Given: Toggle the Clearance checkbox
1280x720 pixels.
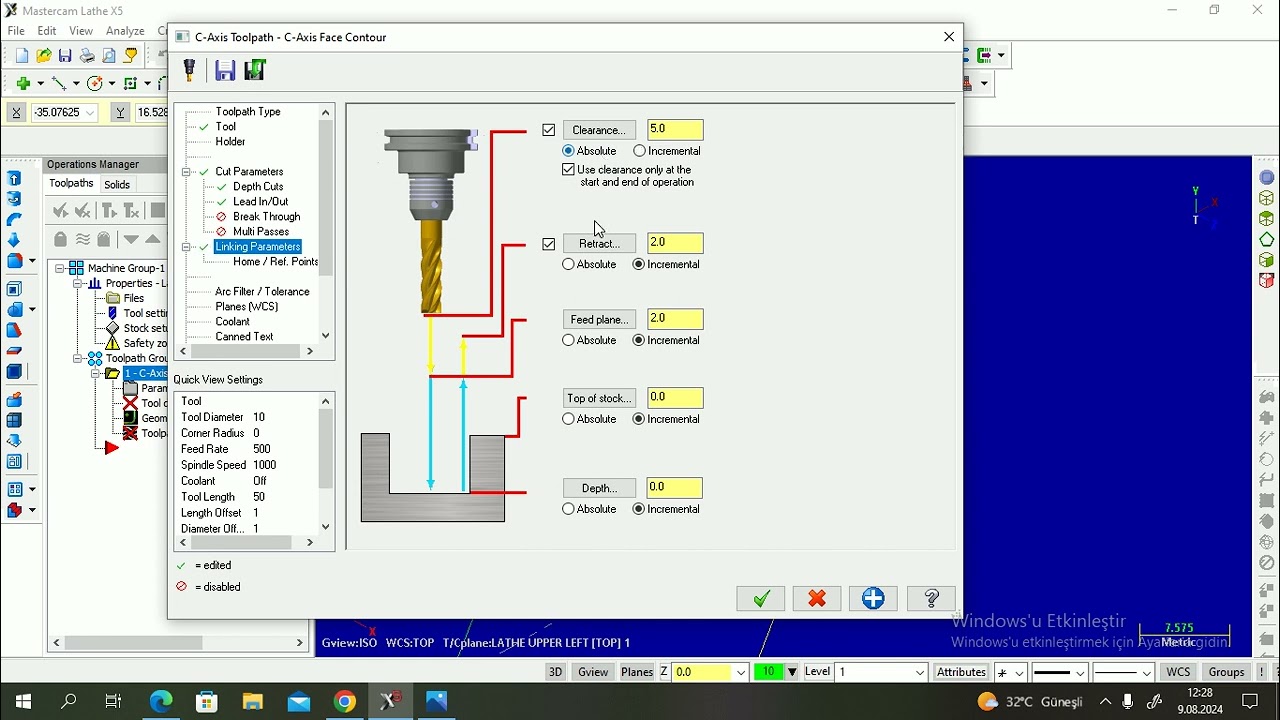Looking at the screenshot, I should pos(549,130).
